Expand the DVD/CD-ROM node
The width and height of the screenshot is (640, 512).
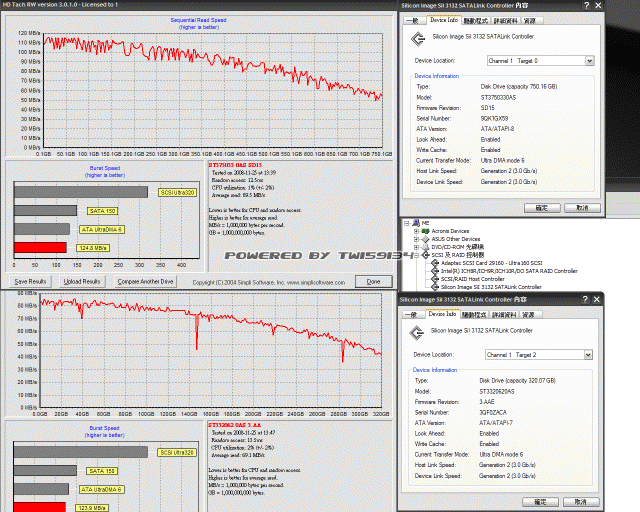pos(416,247)
